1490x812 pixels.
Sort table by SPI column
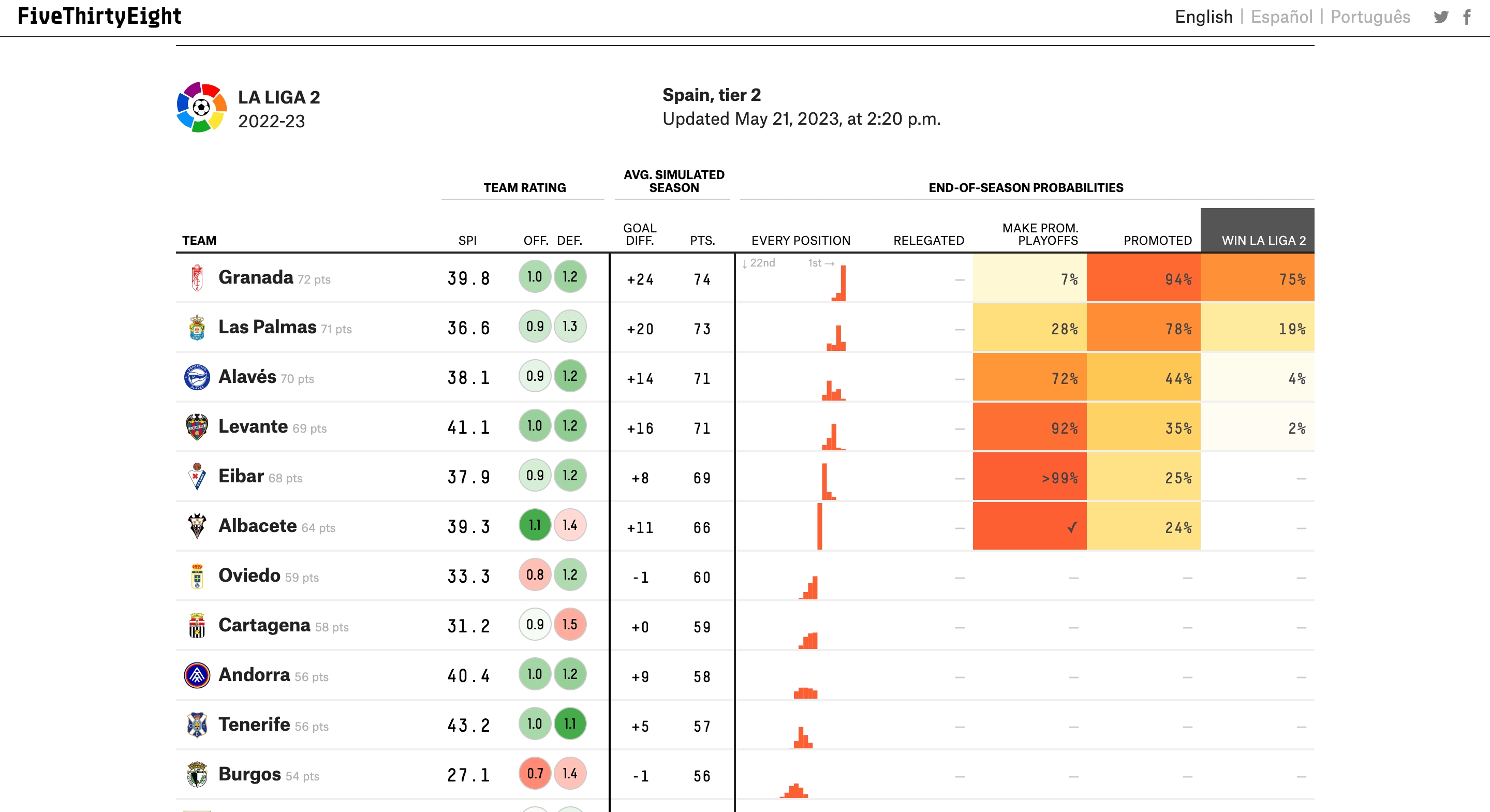[x=467, y=241]
